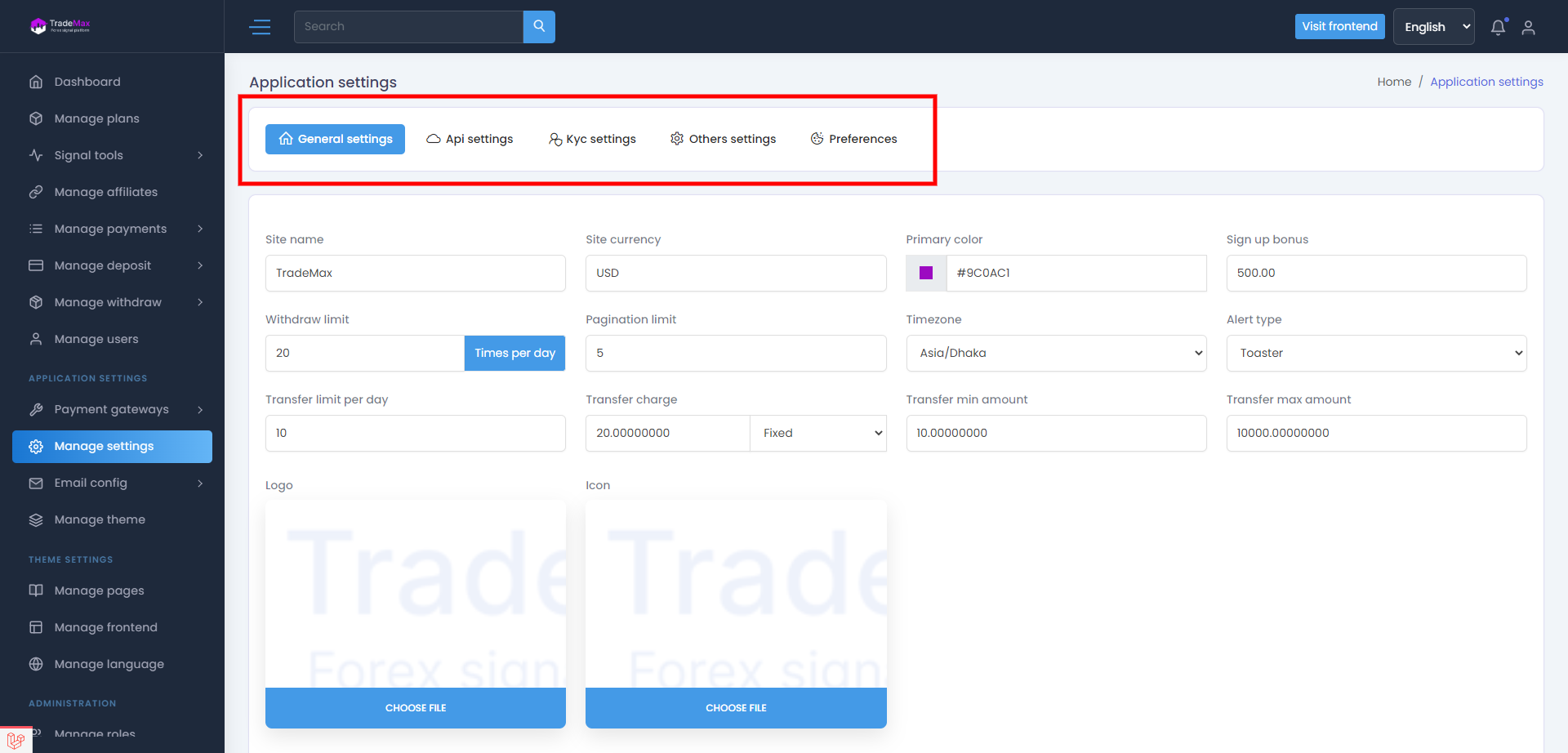Open the notifications bell icon
Image resolution: width=1568 pixels, height=753 pixels.
coord(1498,27)
